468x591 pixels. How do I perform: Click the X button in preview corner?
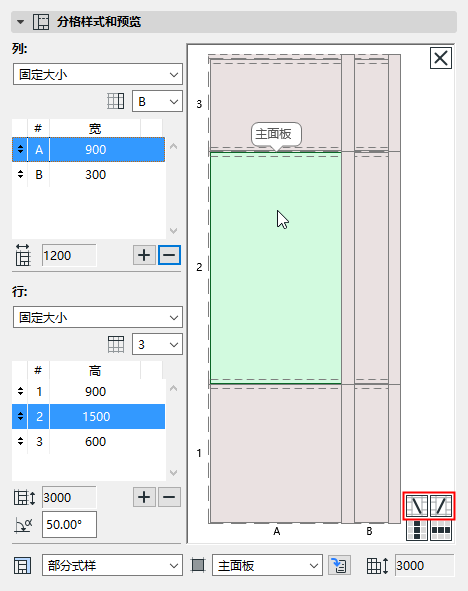[x=440, y=58]
